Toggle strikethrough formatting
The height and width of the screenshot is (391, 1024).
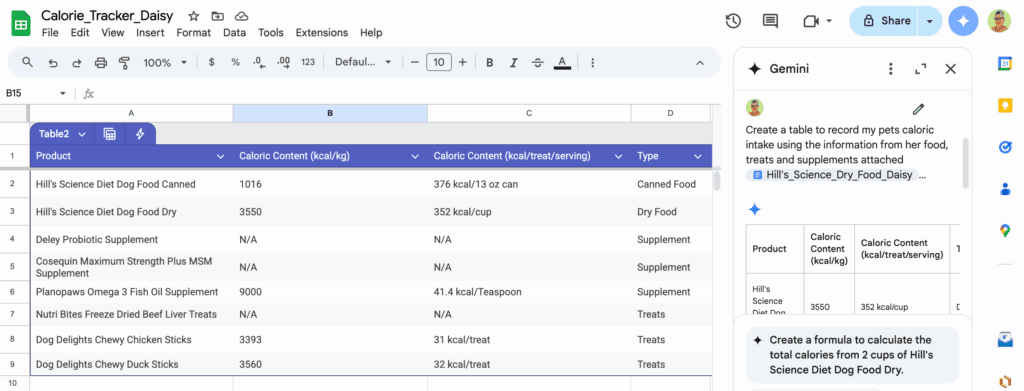point(537,63)
